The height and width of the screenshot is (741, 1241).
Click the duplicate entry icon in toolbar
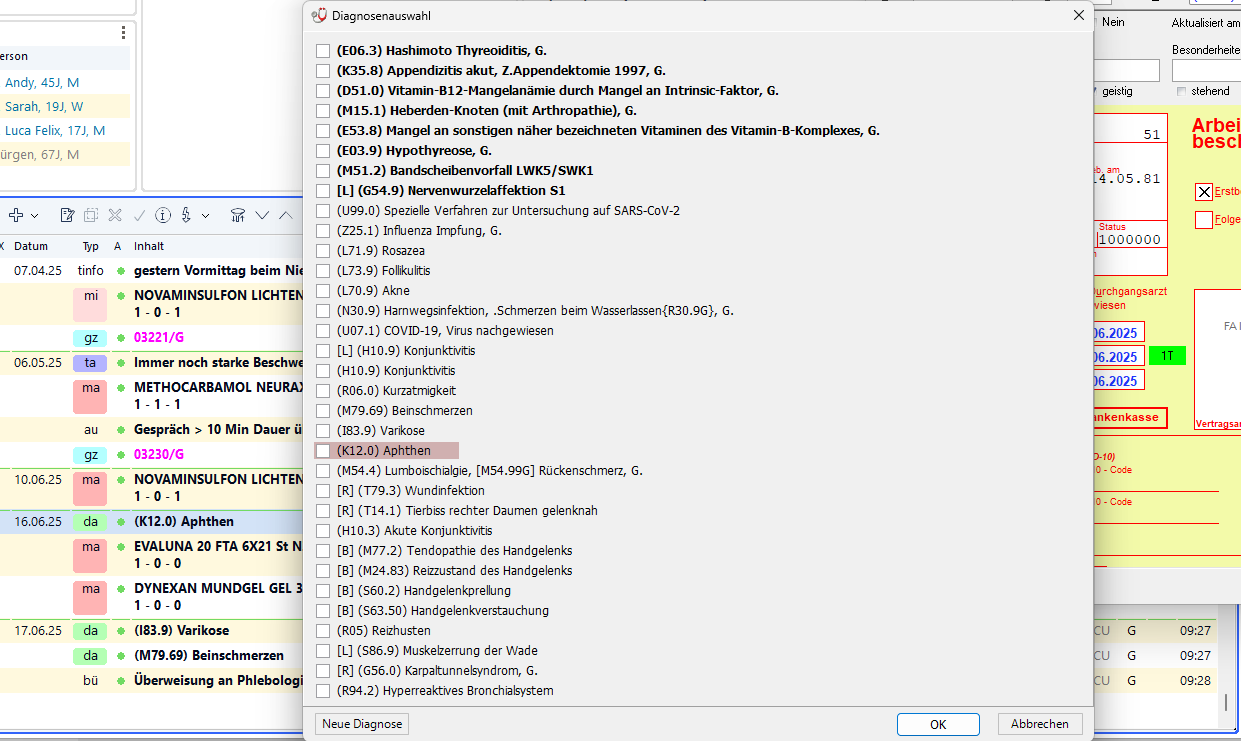point(91,215)
